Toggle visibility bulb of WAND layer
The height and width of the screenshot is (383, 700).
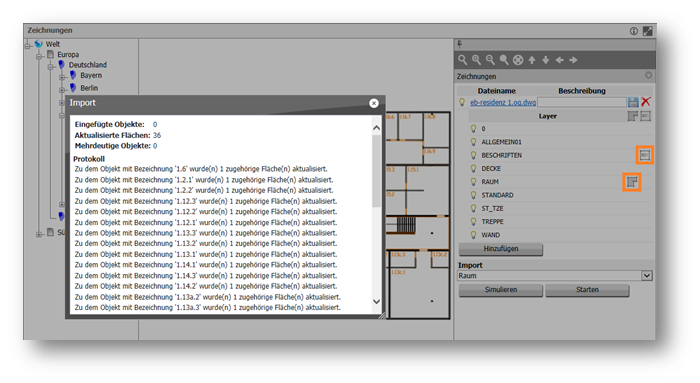[473, 235]
